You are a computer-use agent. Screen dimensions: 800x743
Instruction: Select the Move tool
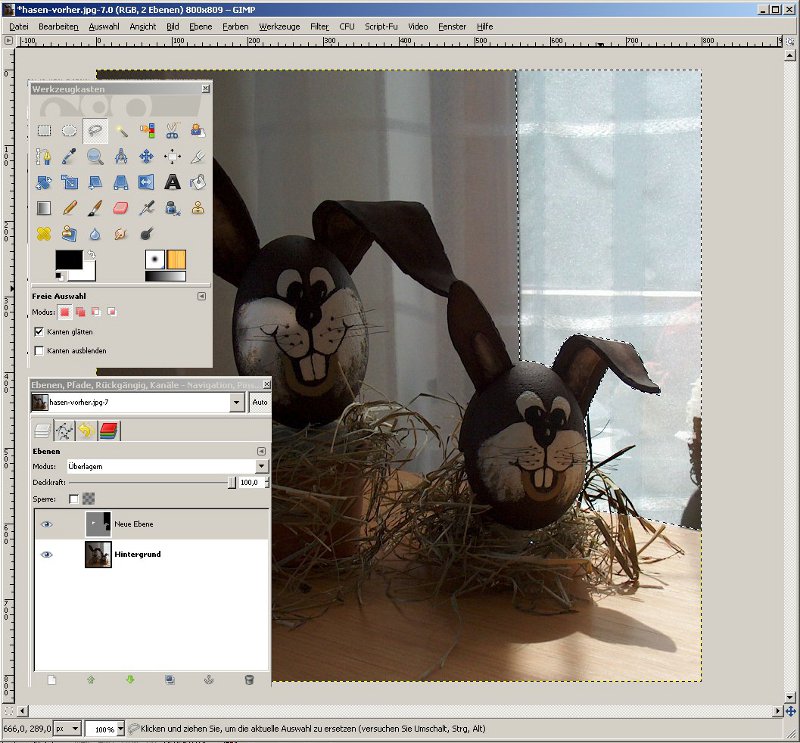(x=147, y=156)
